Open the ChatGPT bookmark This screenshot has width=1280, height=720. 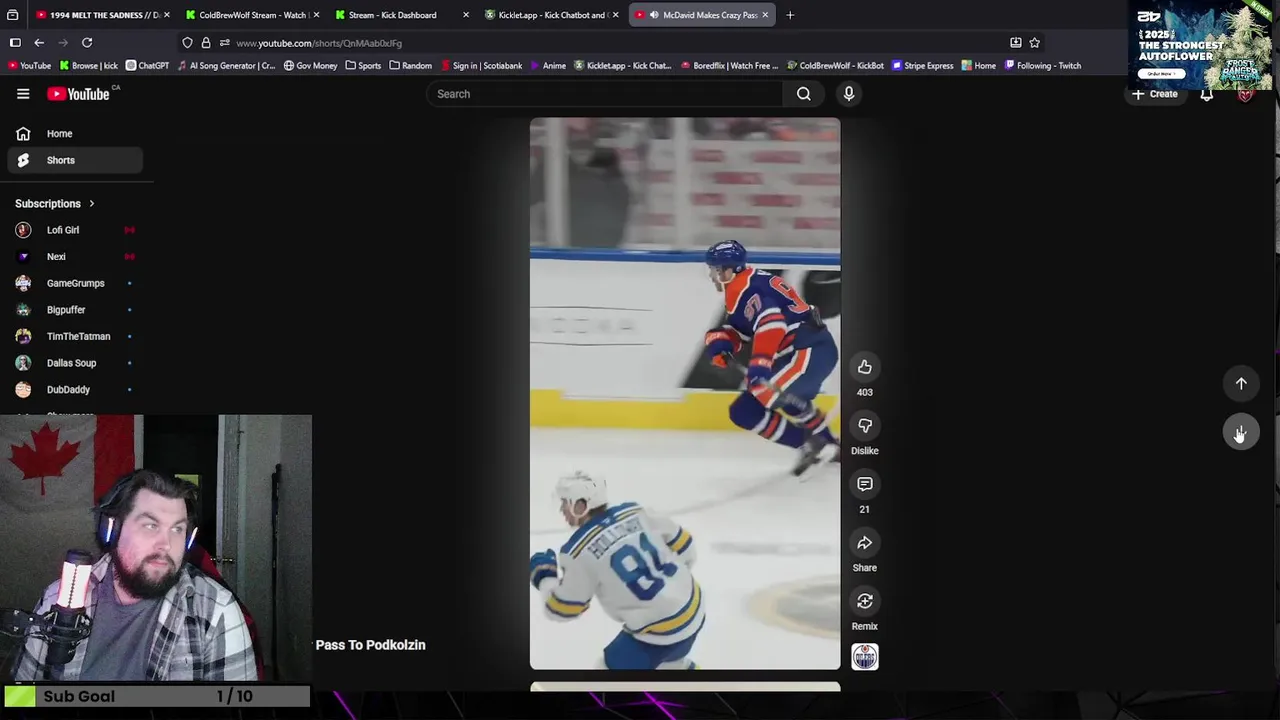pos(147,66)
